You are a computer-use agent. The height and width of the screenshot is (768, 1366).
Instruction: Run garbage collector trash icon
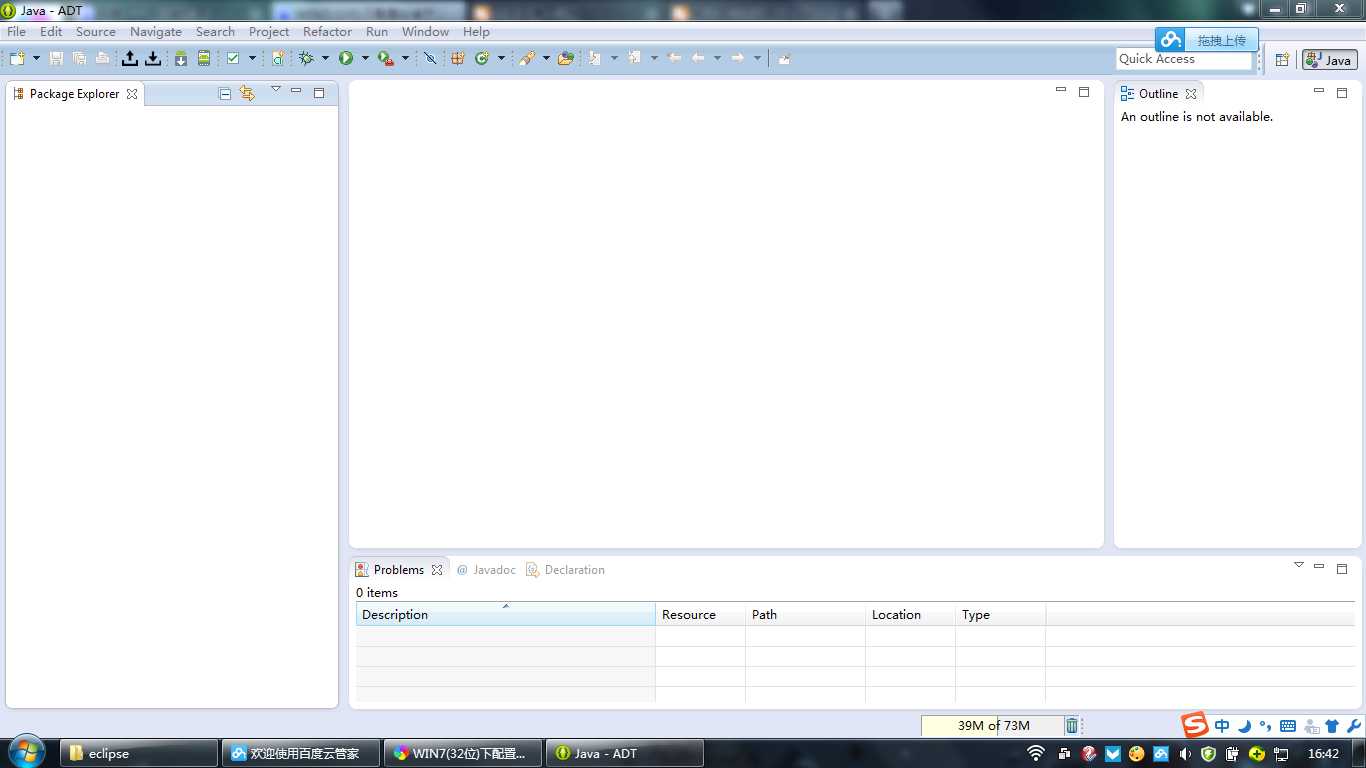coord(1072,726)
